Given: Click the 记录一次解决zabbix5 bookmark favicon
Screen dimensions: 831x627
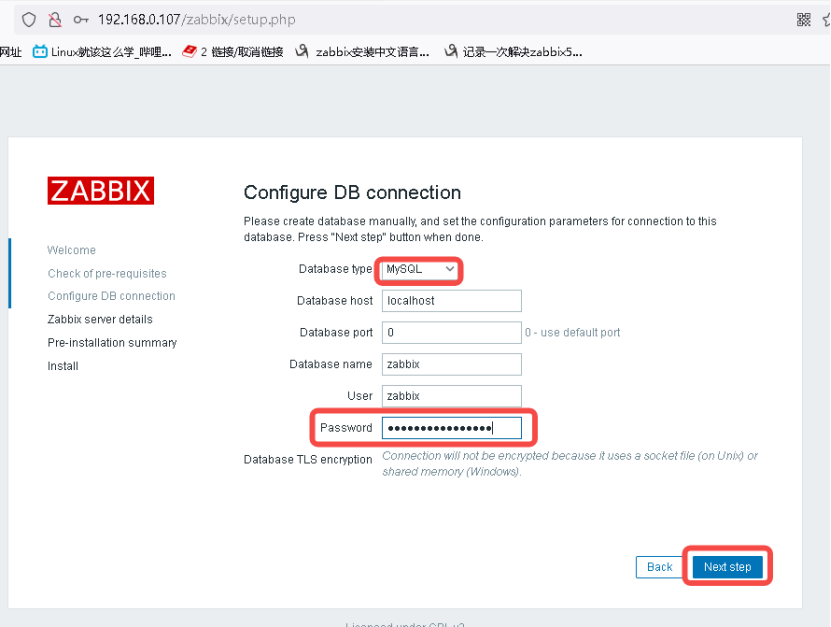Looking at the screenshot, I should point(451,51).
